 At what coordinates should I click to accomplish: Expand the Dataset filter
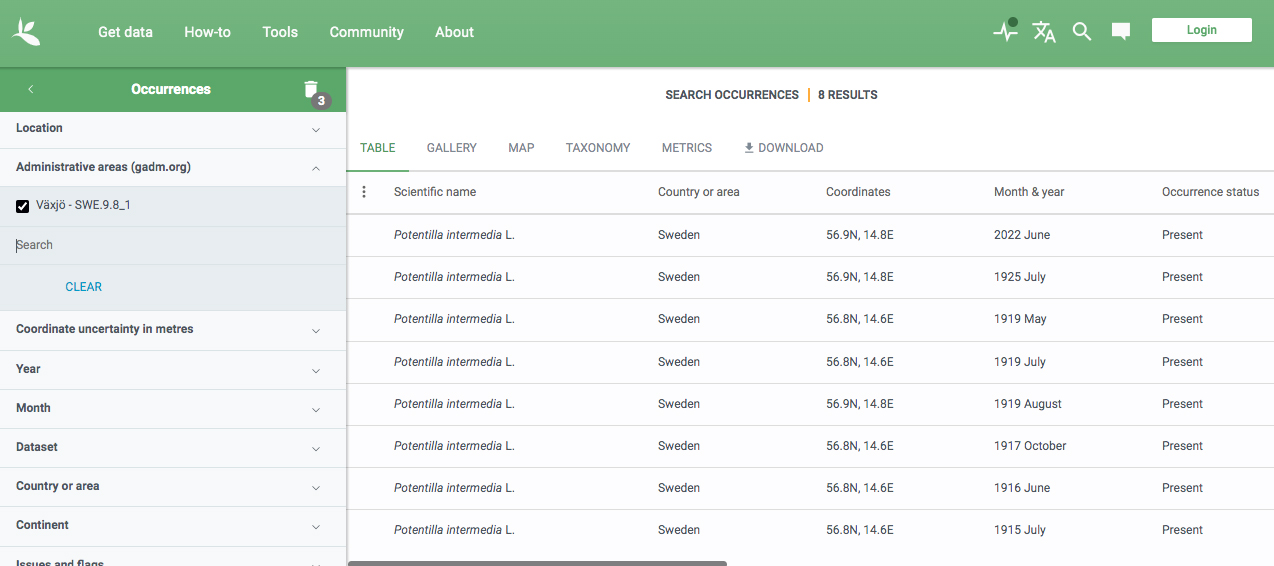pyautogui.click(x=172, y=448)
